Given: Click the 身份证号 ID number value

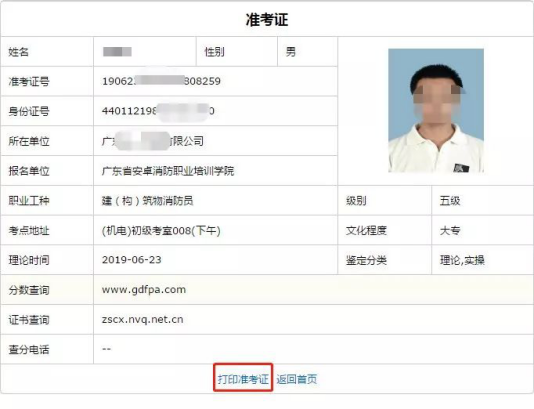Looking at the screenshot, I should [x=158, y=111].
